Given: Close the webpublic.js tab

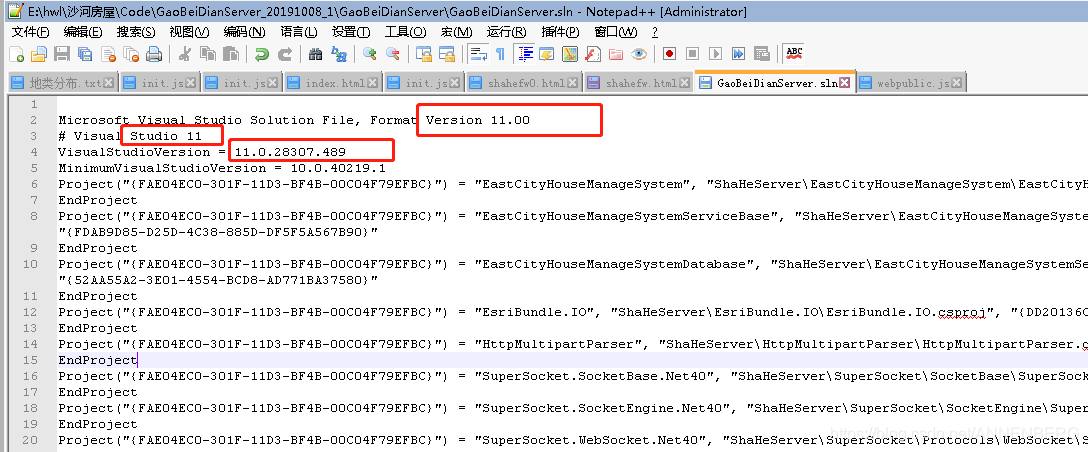Looking at the screenshot, I should (956, 83).
